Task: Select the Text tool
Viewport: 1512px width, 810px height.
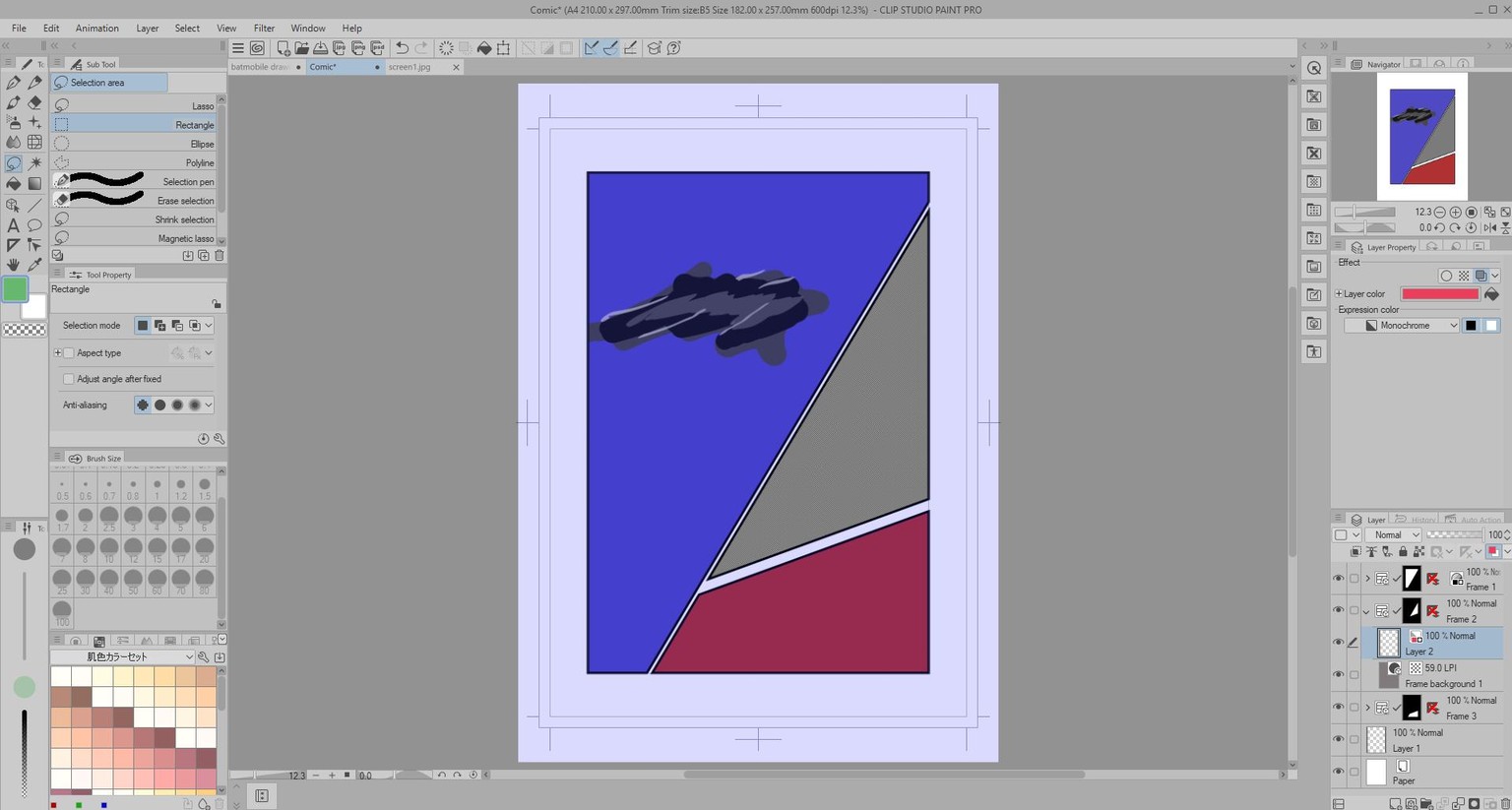Action: [x=13, y=225]
